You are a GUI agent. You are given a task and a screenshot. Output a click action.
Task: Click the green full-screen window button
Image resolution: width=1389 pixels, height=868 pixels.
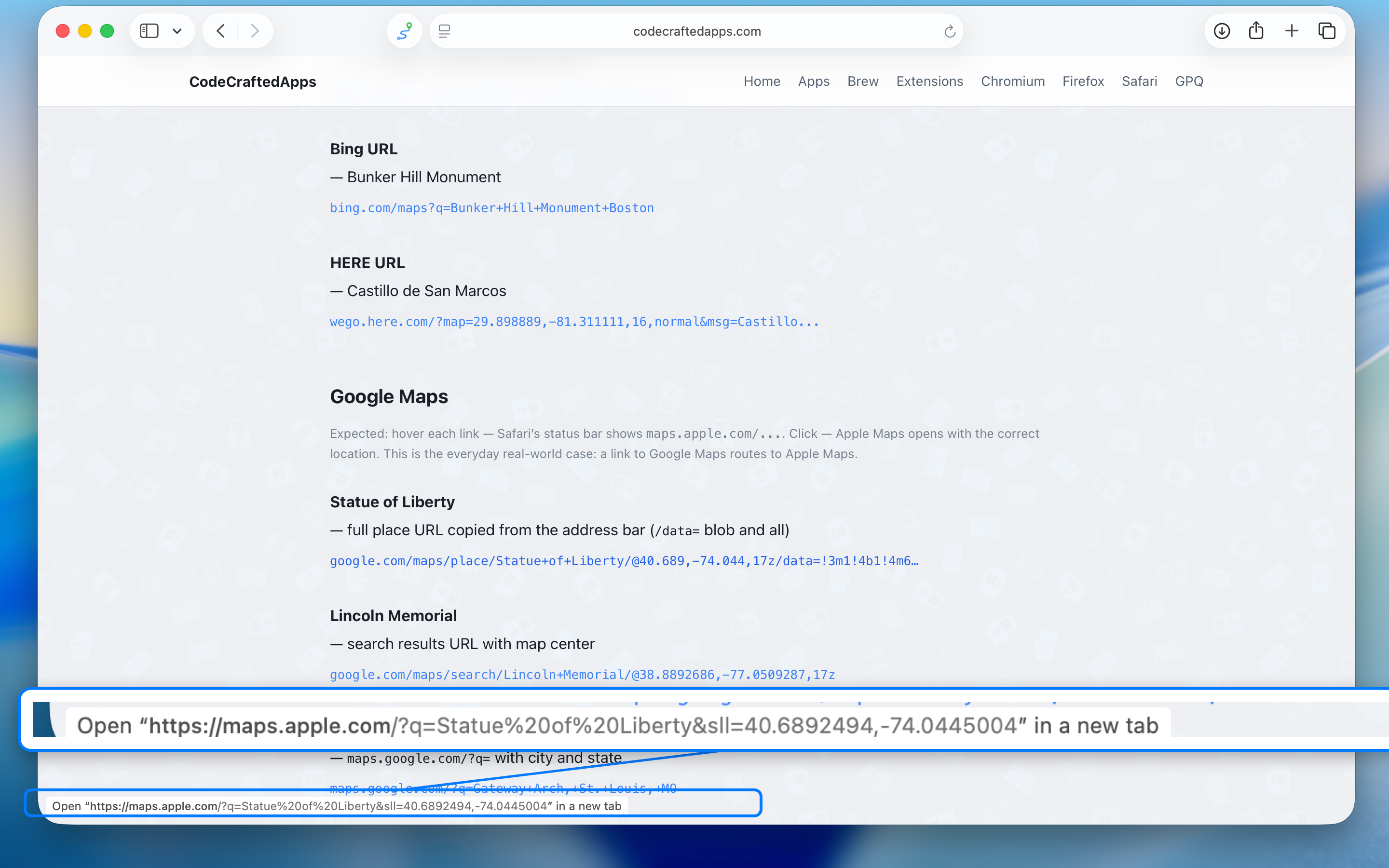pos(108,31)
